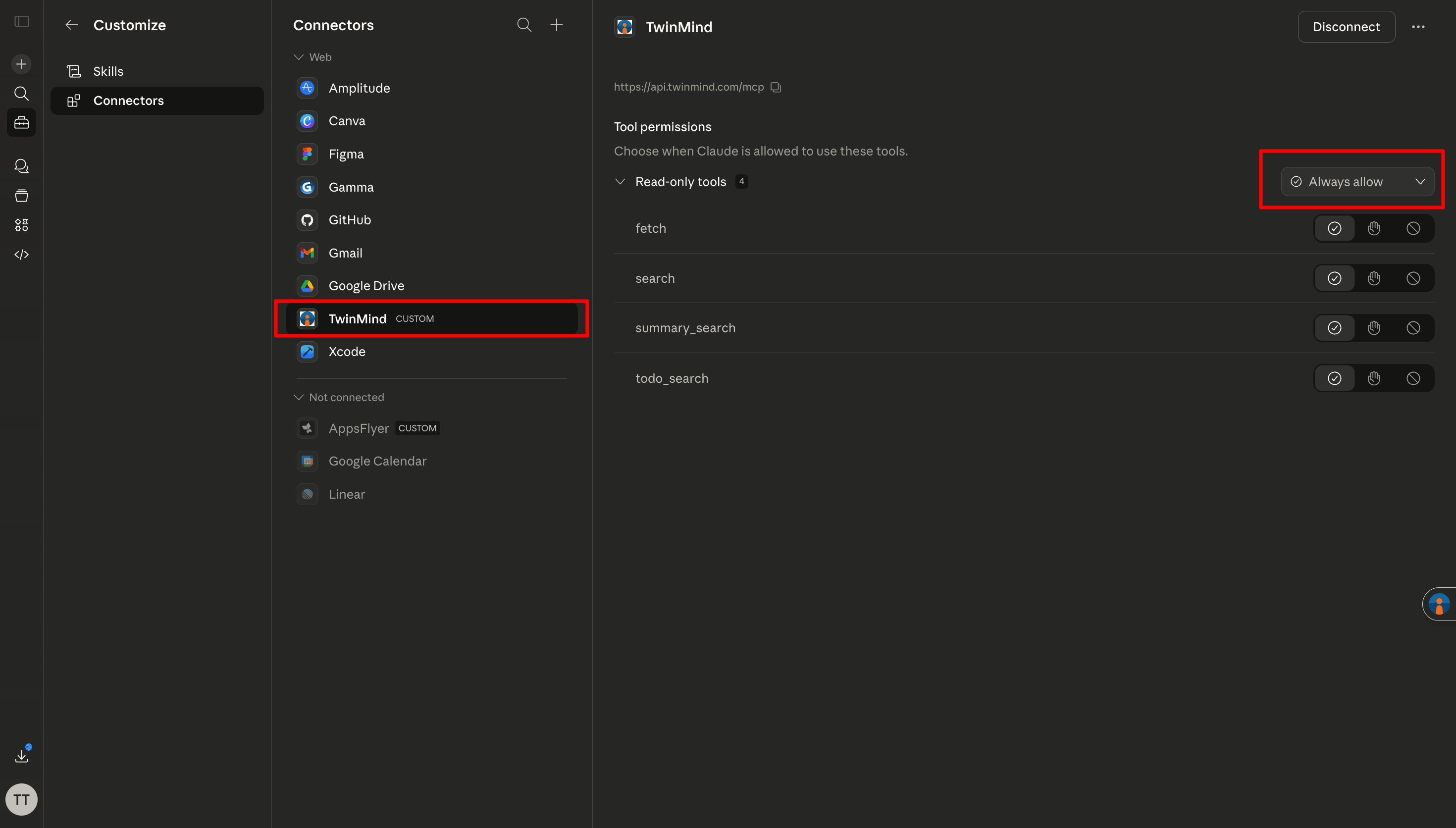1456x828 pixels.
Task: Block the search tool
Action: coord(1413,279)
